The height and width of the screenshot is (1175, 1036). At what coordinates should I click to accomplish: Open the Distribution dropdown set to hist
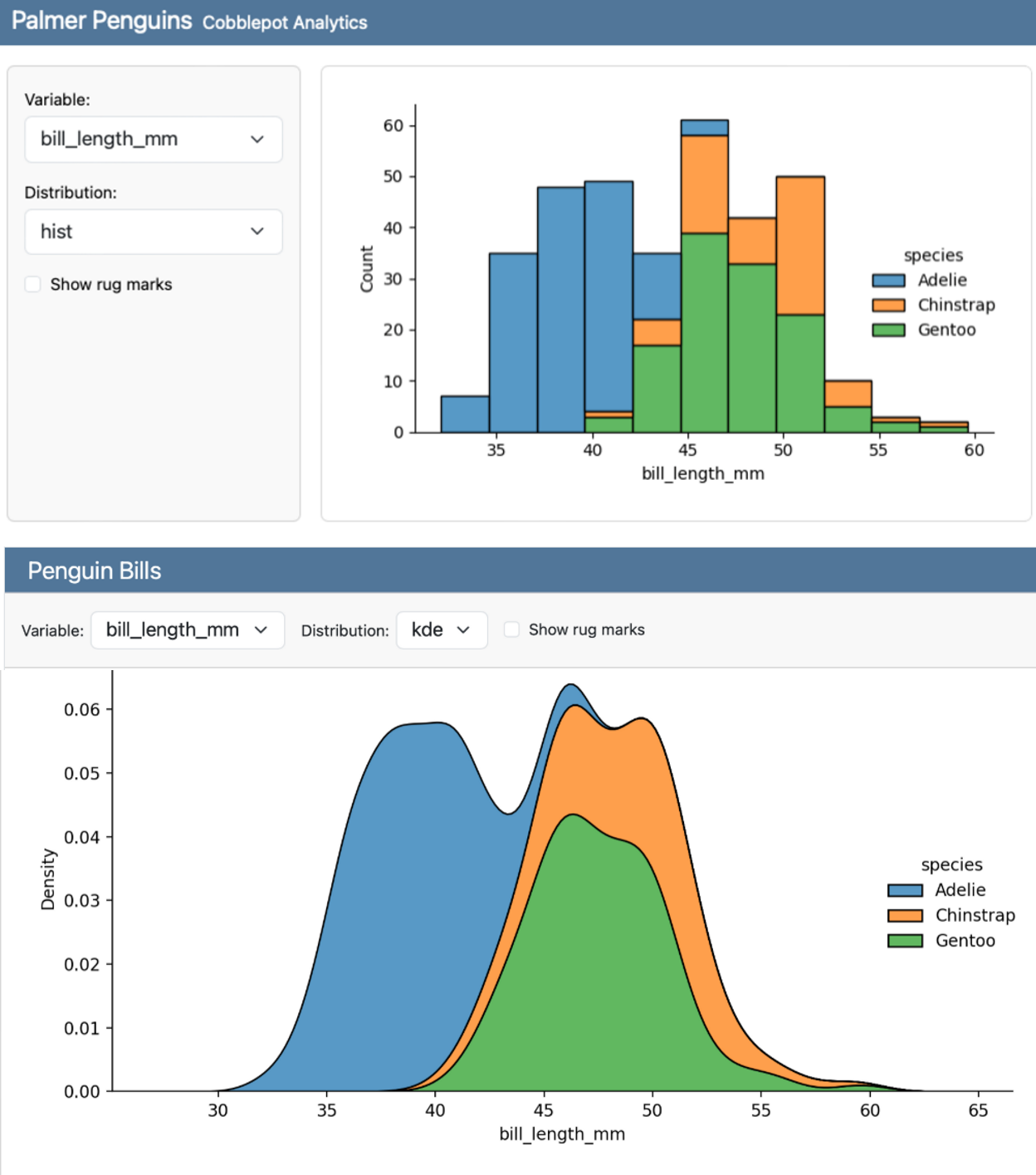tap(153, 232)
